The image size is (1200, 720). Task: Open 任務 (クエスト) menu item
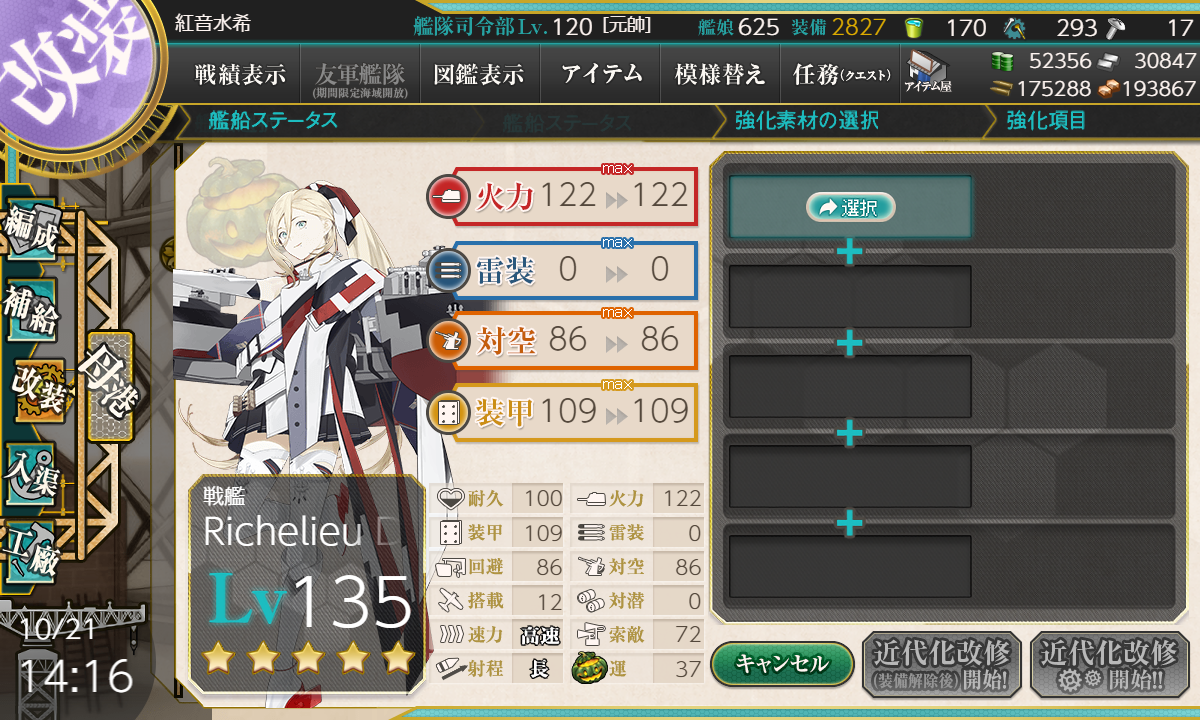coord(838,74)
